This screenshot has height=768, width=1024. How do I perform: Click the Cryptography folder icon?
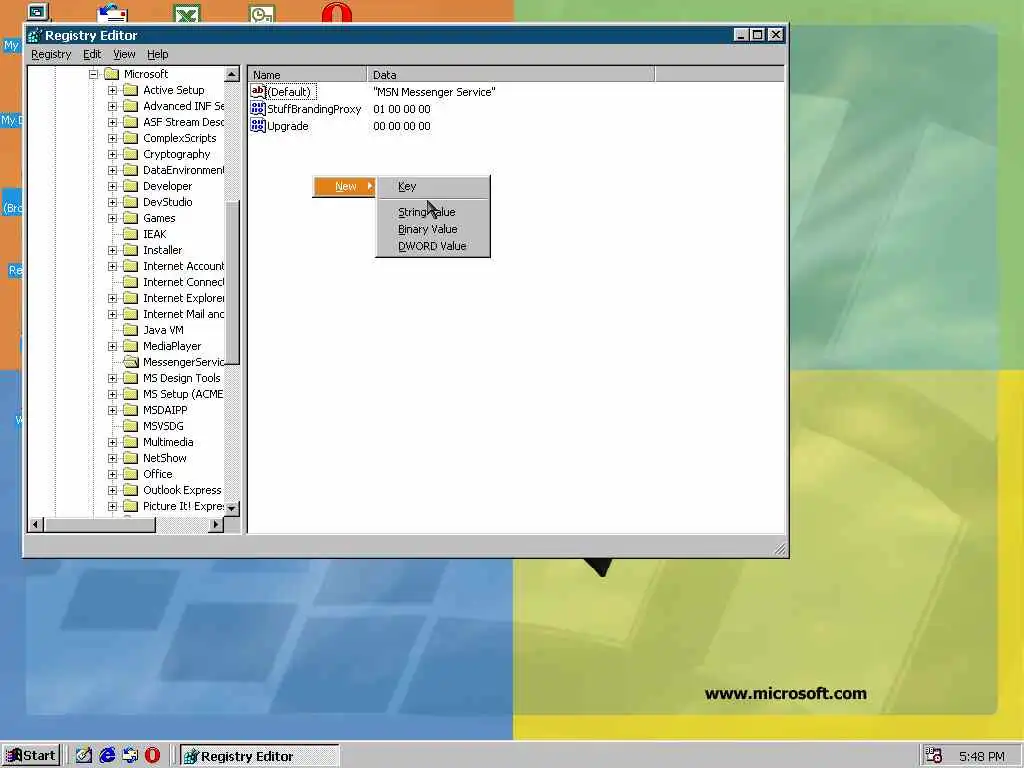[x=131, y=154]
